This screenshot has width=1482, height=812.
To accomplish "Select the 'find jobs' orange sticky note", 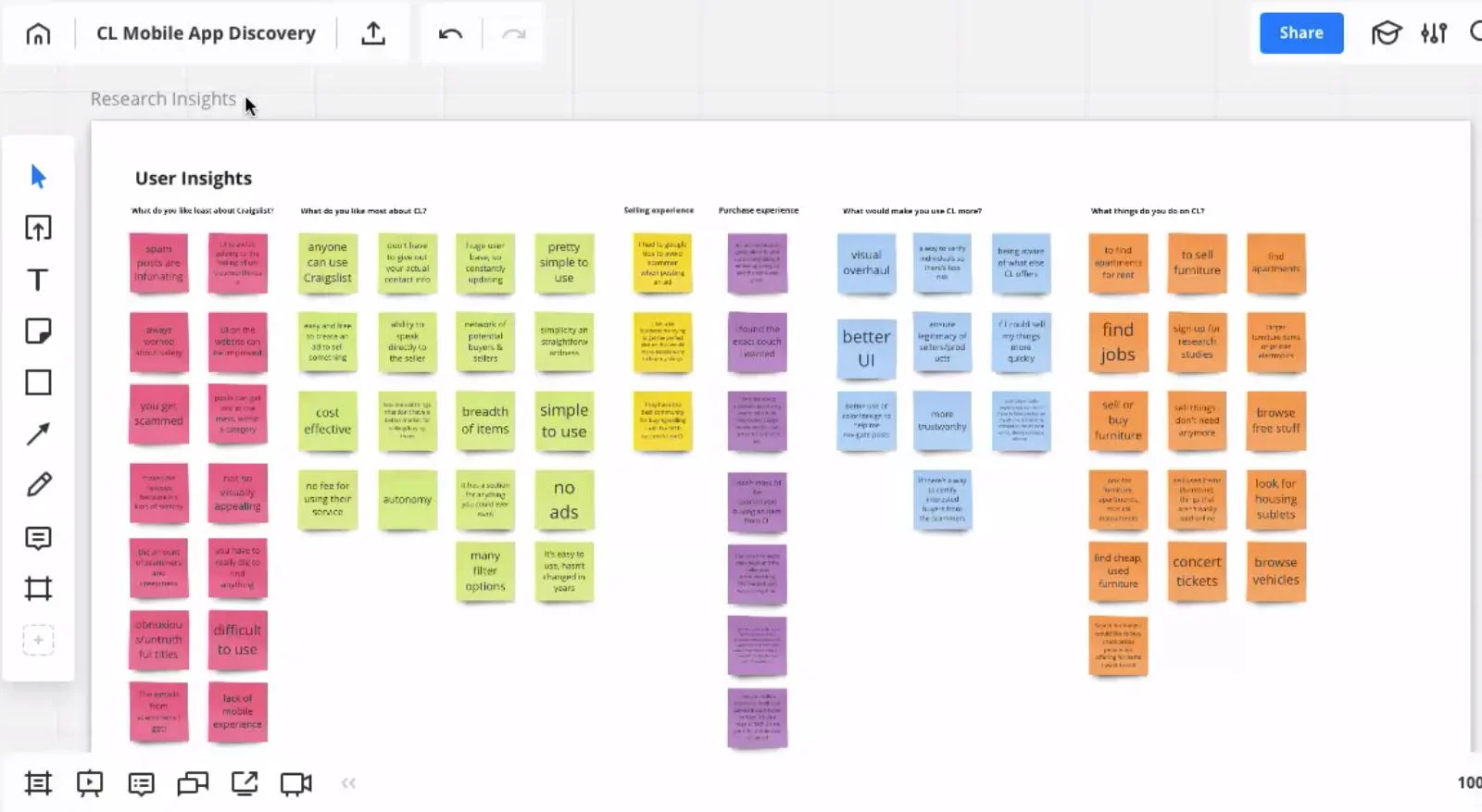I will pyautogui.click(x=1118, y=343).
